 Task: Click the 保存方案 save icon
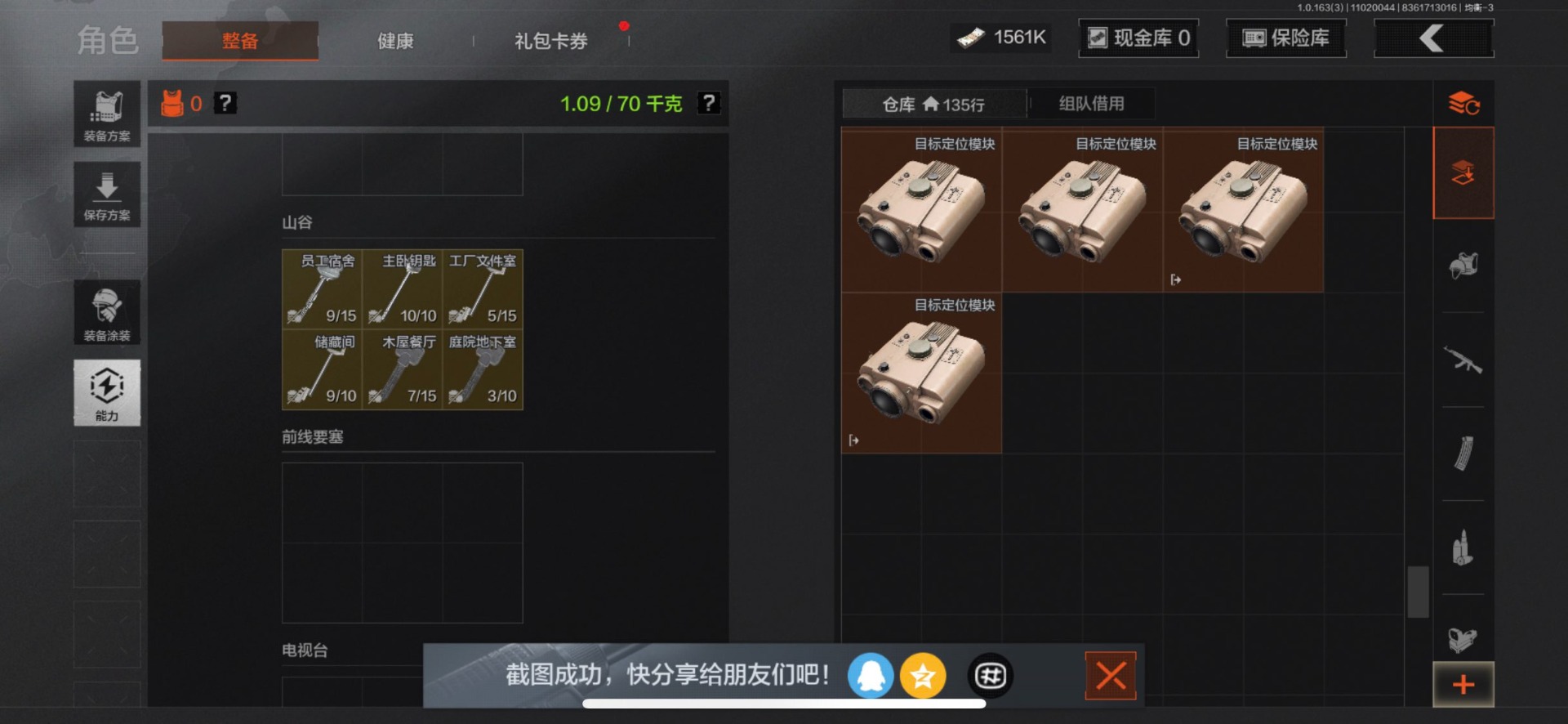tap(107, 194)
